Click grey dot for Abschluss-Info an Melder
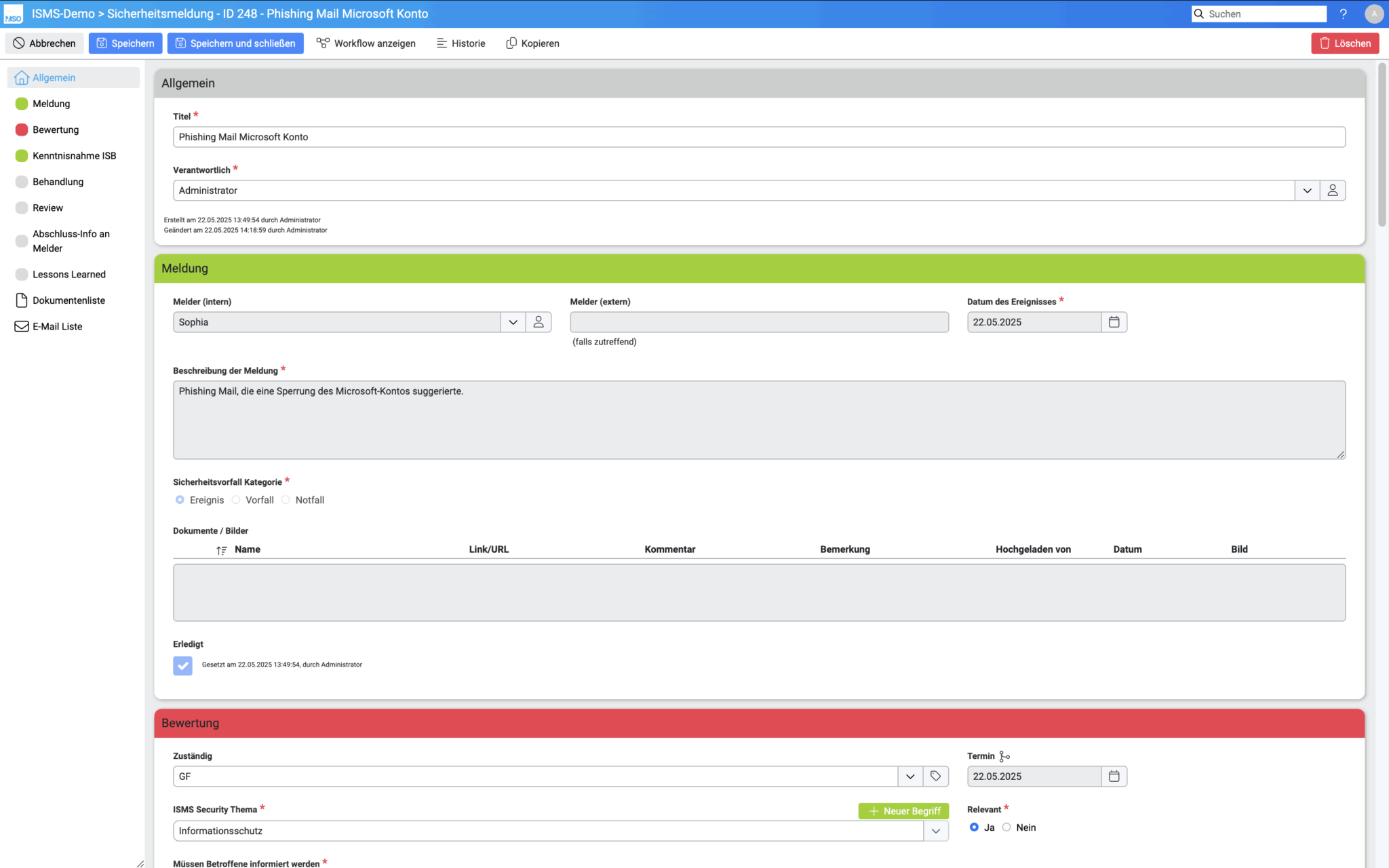Screen dimensions: 1389x868 pos(22,241)
